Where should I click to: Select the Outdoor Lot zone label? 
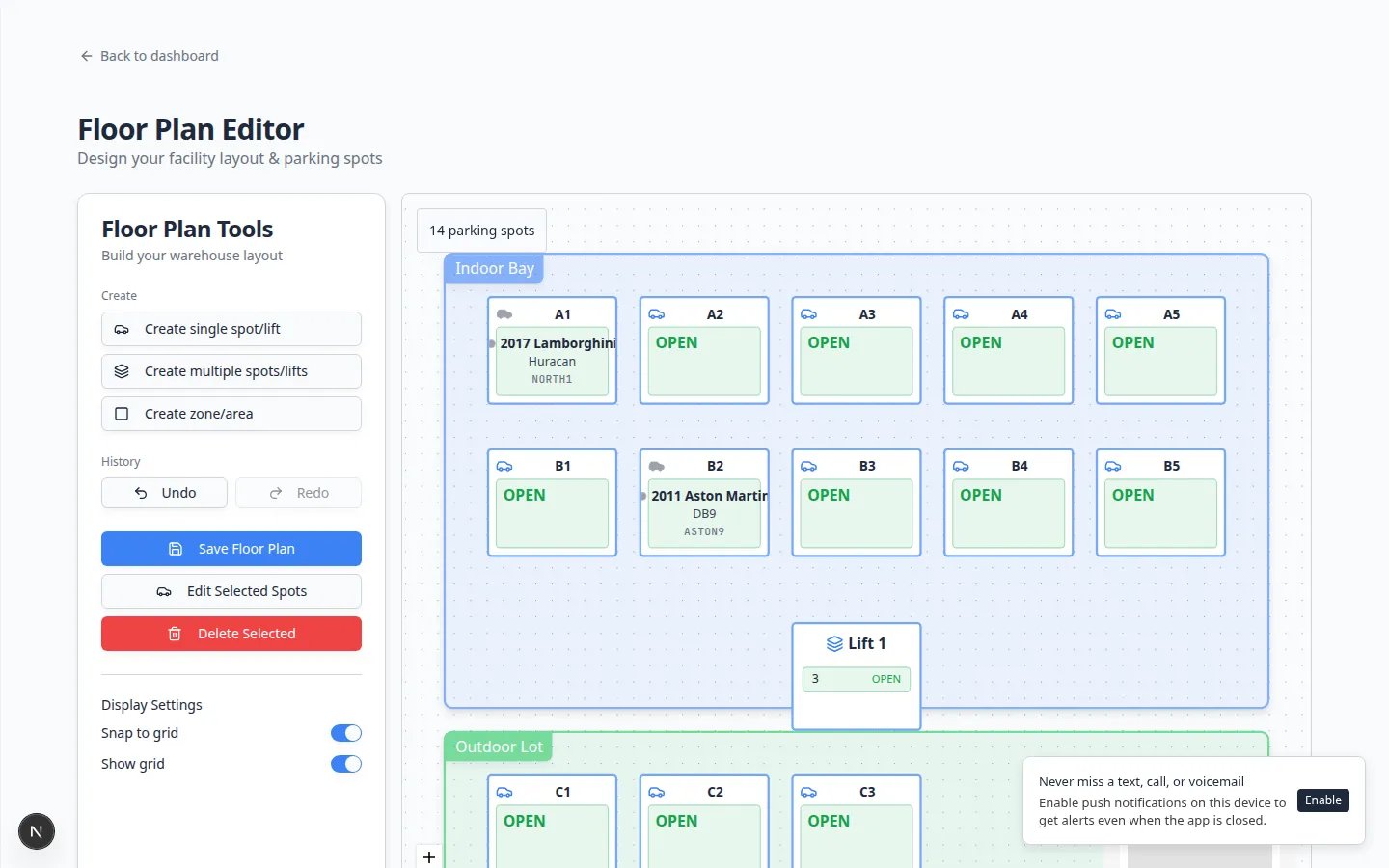499,746
